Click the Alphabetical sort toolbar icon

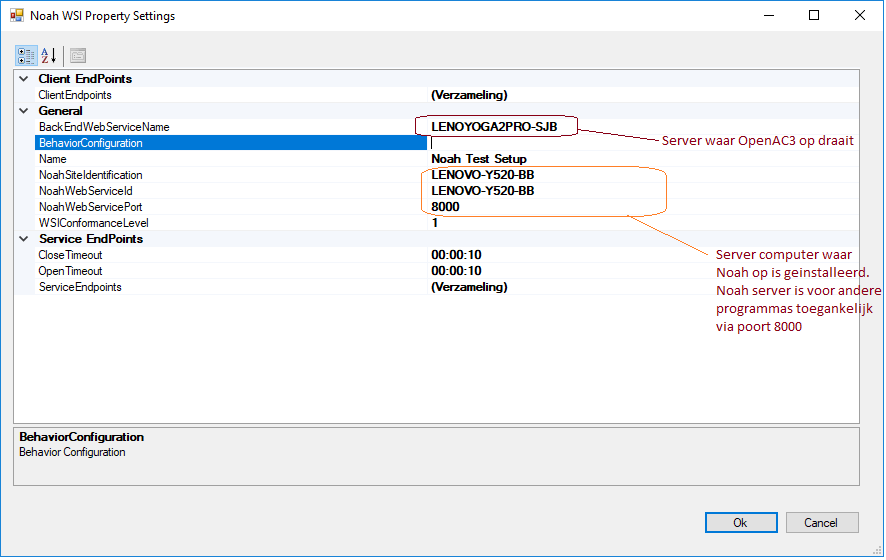49,56
